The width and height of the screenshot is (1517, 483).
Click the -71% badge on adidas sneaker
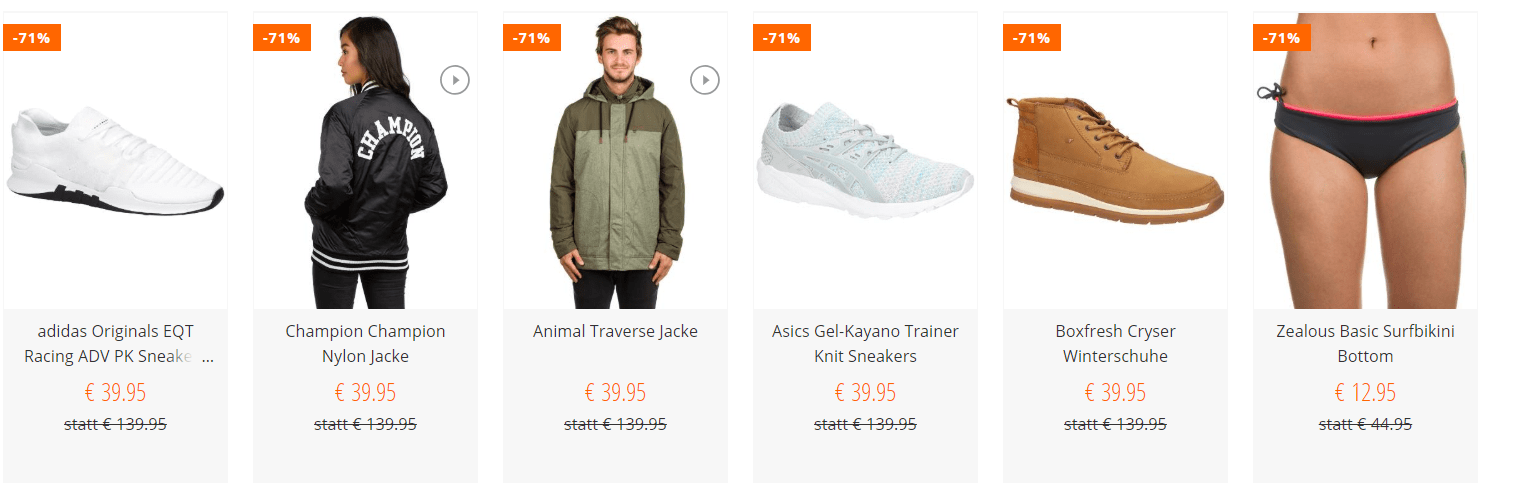coord(32,38)
